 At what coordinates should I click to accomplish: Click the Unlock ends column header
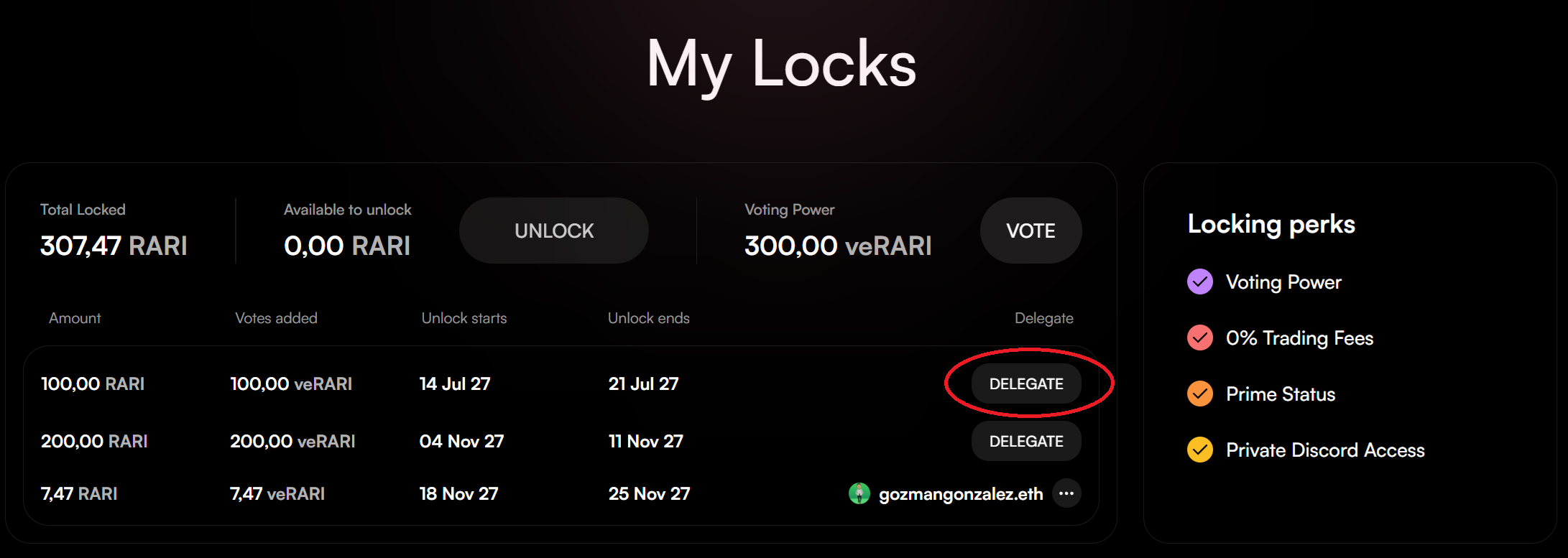click(x=648, y=318)
